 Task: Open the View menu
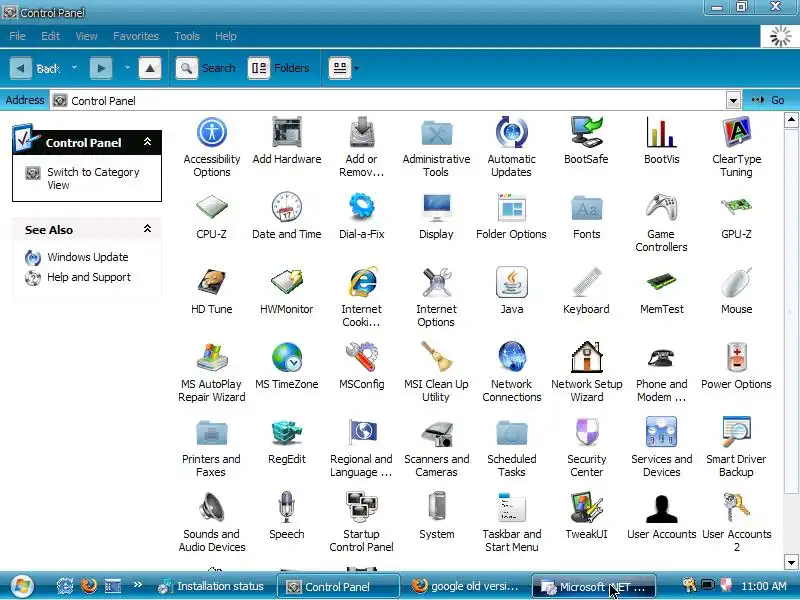[x=87, y=36]
